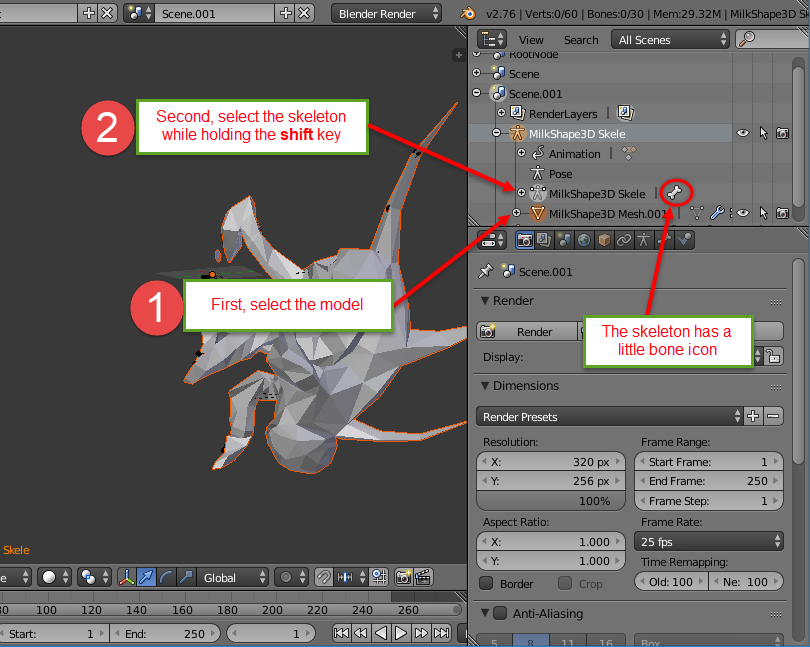
Task: Toggle the snap magnet in the 3D view header
Action: point(323,577)
